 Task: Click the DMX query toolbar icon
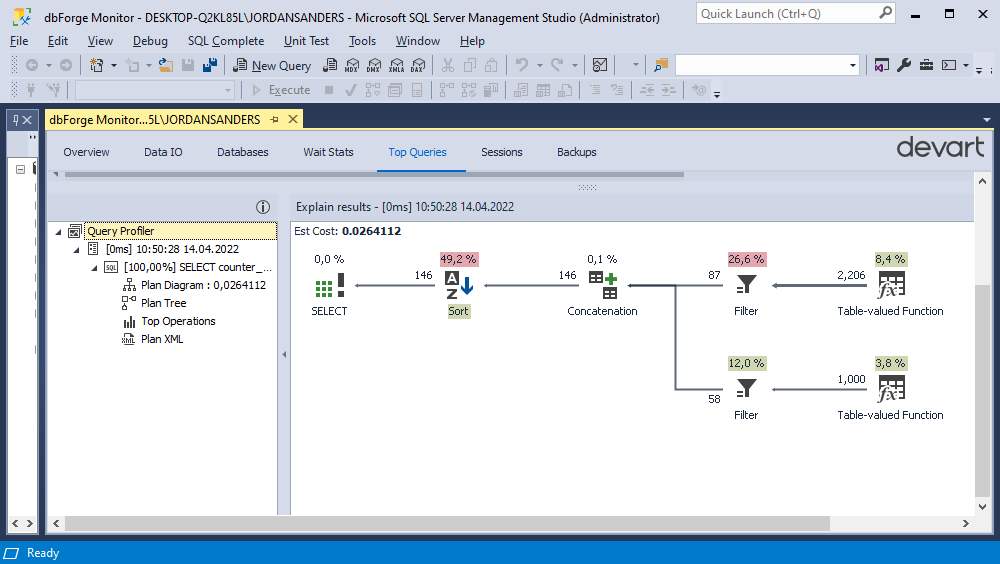pyautogui.click(x=374, y=65)
